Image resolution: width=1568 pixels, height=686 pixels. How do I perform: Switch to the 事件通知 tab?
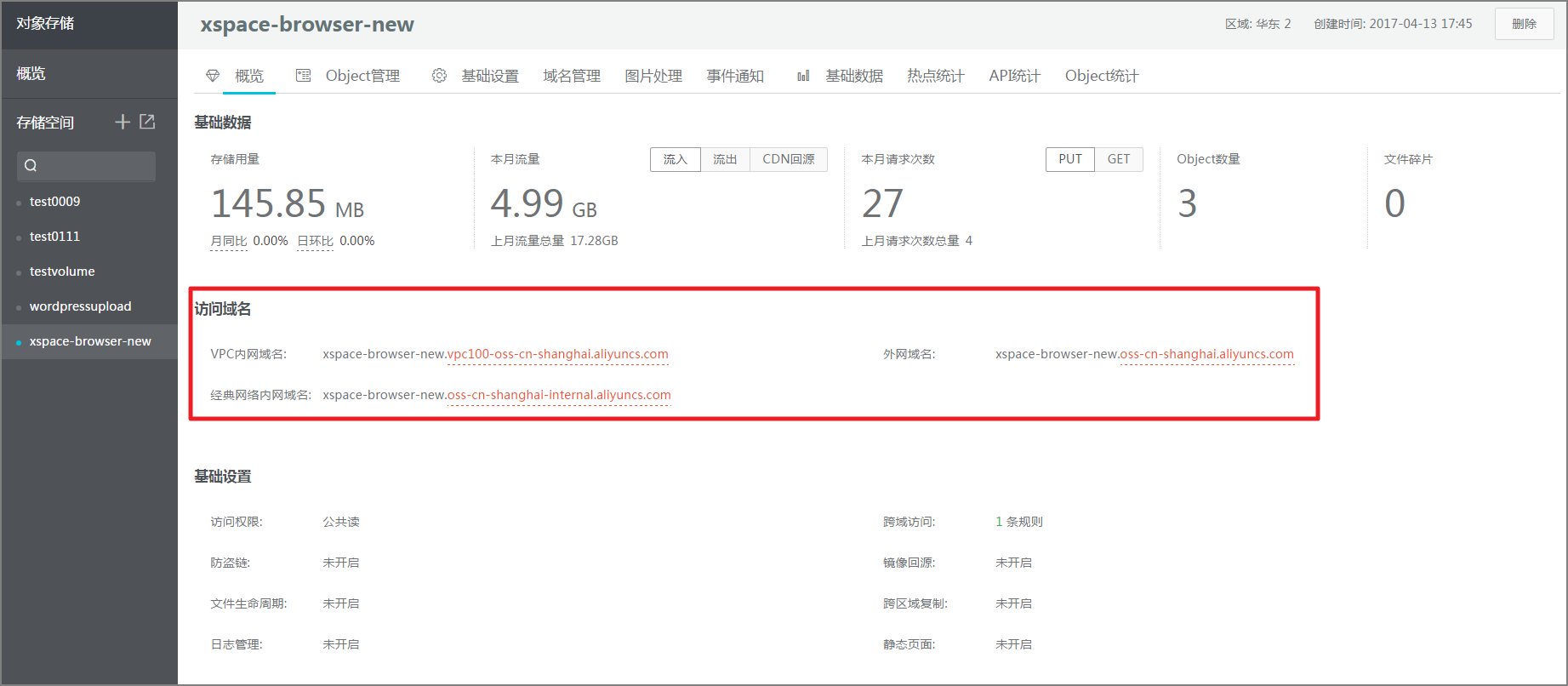[x=735, y=76]
